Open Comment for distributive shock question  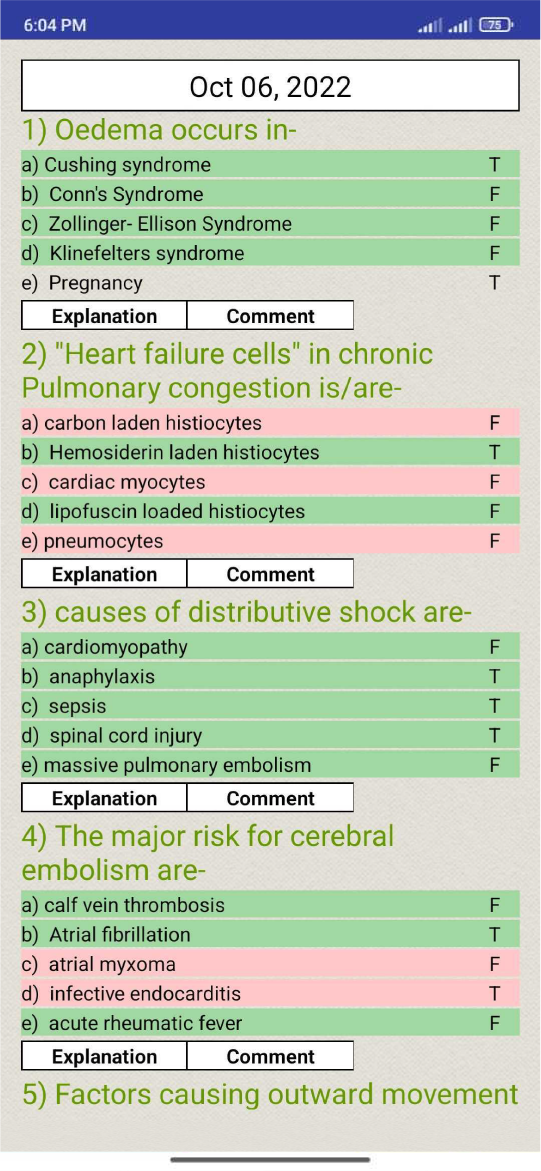270,798
